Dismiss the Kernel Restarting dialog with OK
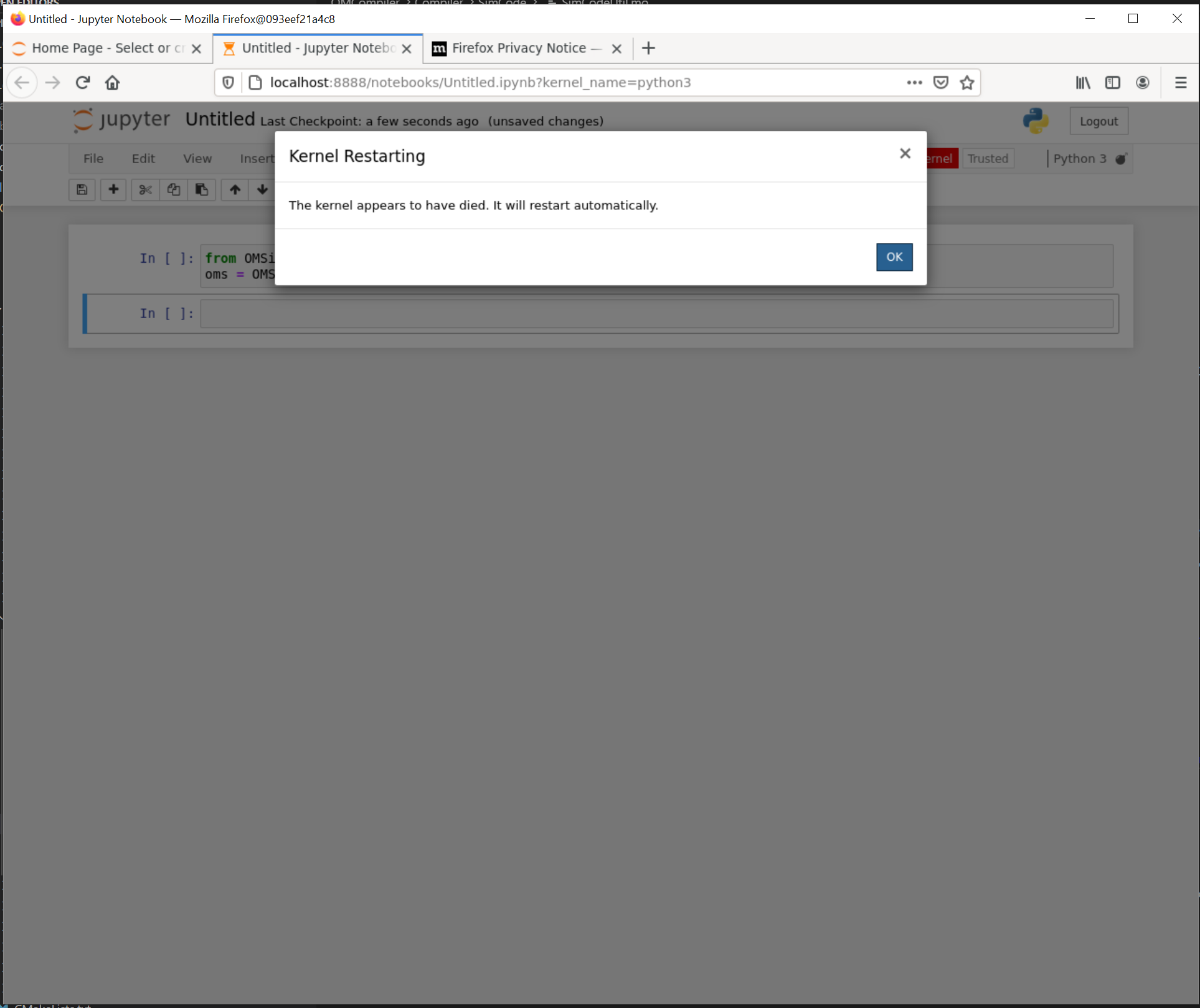 [x=894, y=257]
